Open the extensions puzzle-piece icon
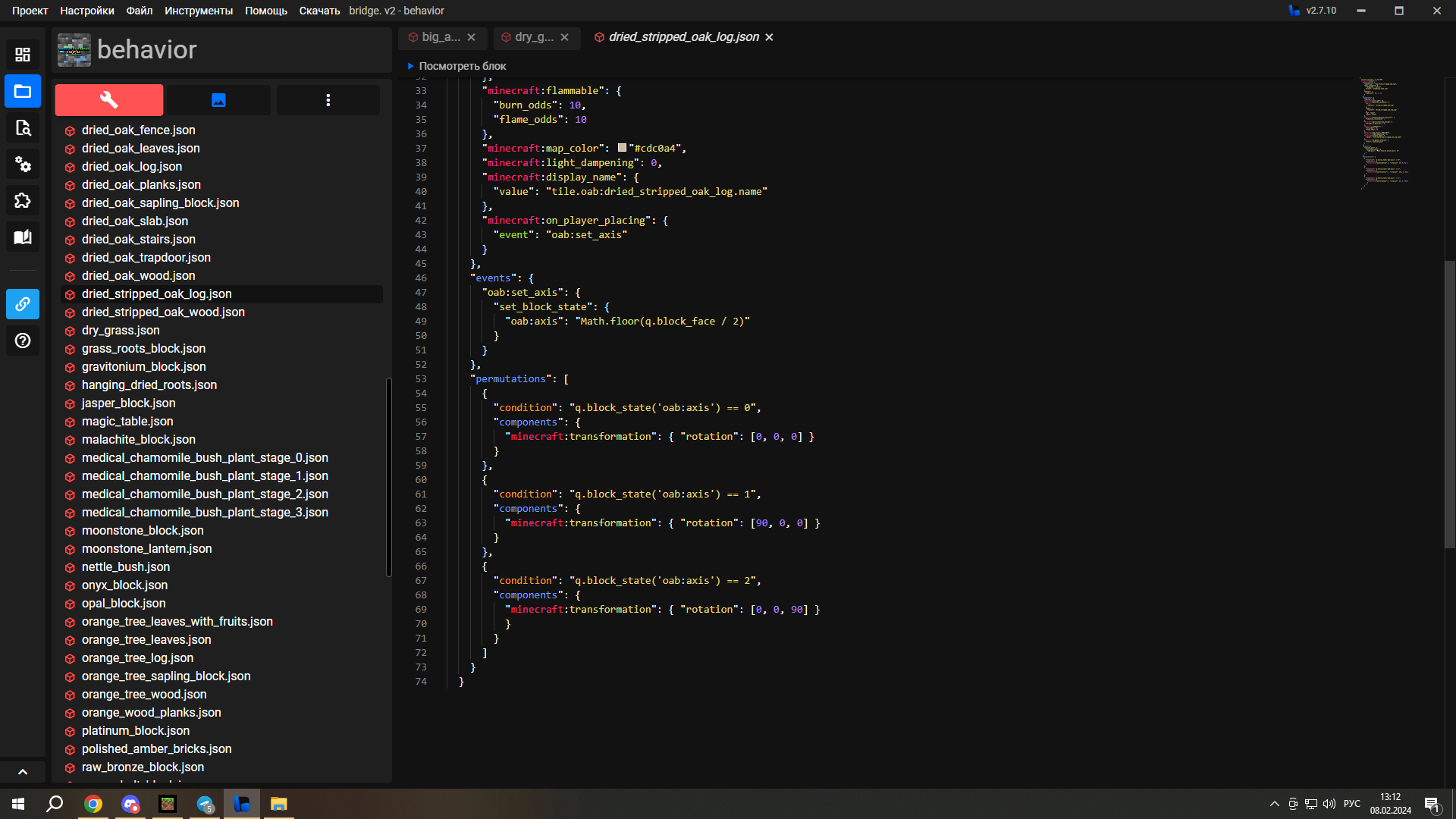 click(x=23, y=200)
